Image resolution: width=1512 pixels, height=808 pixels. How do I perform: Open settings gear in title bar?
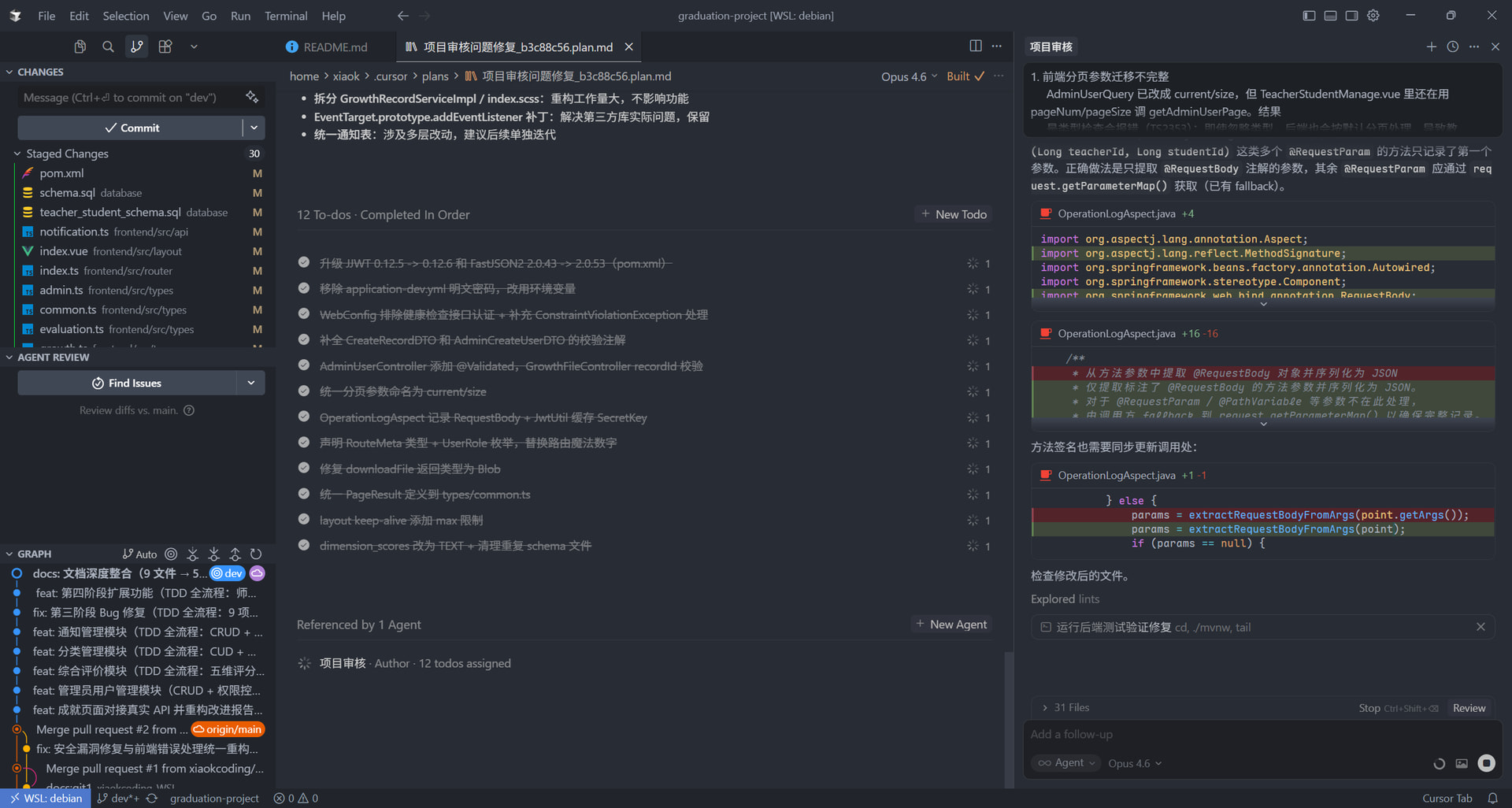coord(1373,15)
